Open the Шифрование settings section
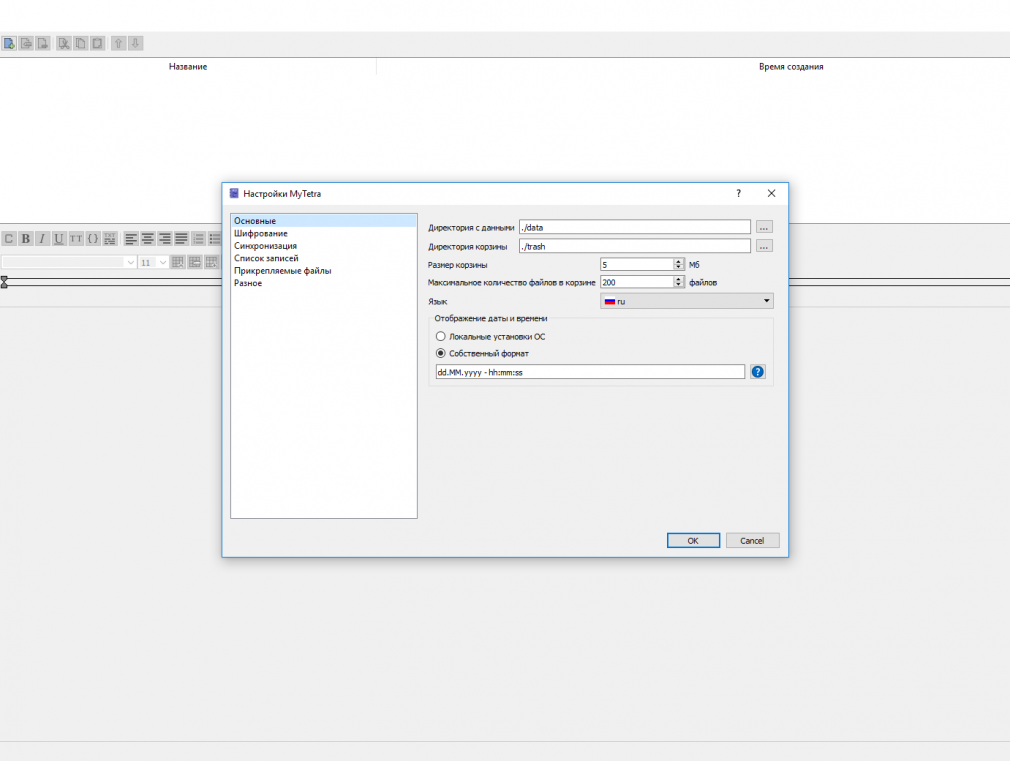This screenshot has width=1010, height=761. click(x=324, y=233)
